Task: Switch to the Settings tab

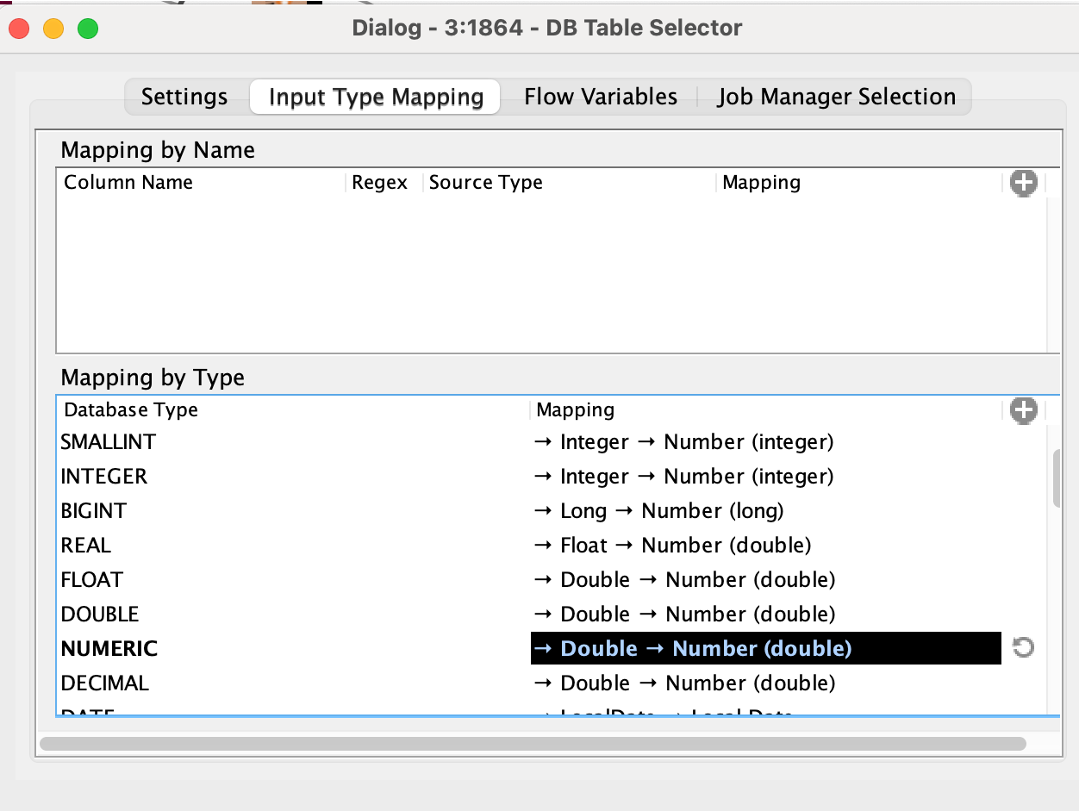Action: tap(184, 96)
